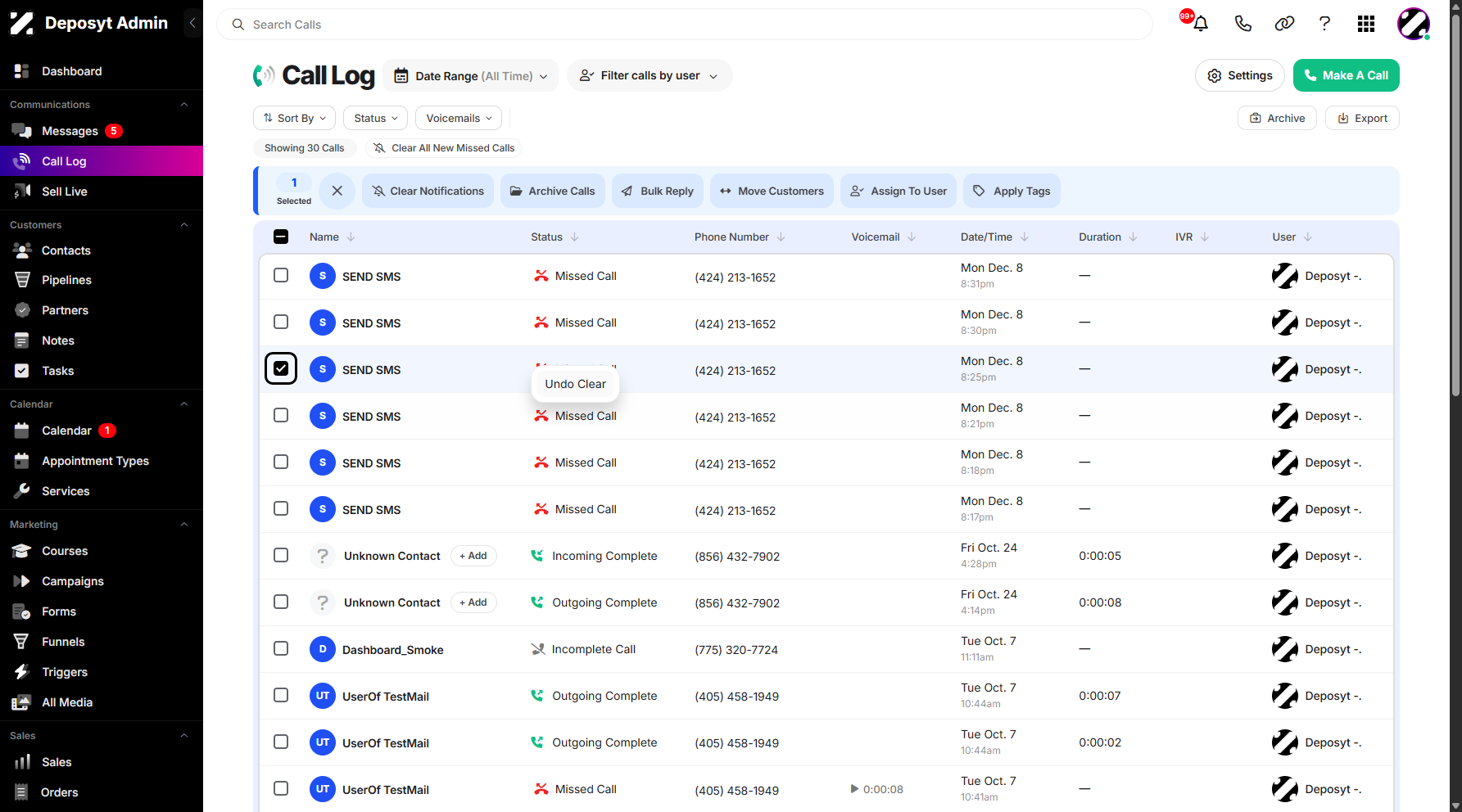This screenshot has height=812, width=1462.
Task: Open Filter calls by user dropdown
Action: tap(650, 75)
